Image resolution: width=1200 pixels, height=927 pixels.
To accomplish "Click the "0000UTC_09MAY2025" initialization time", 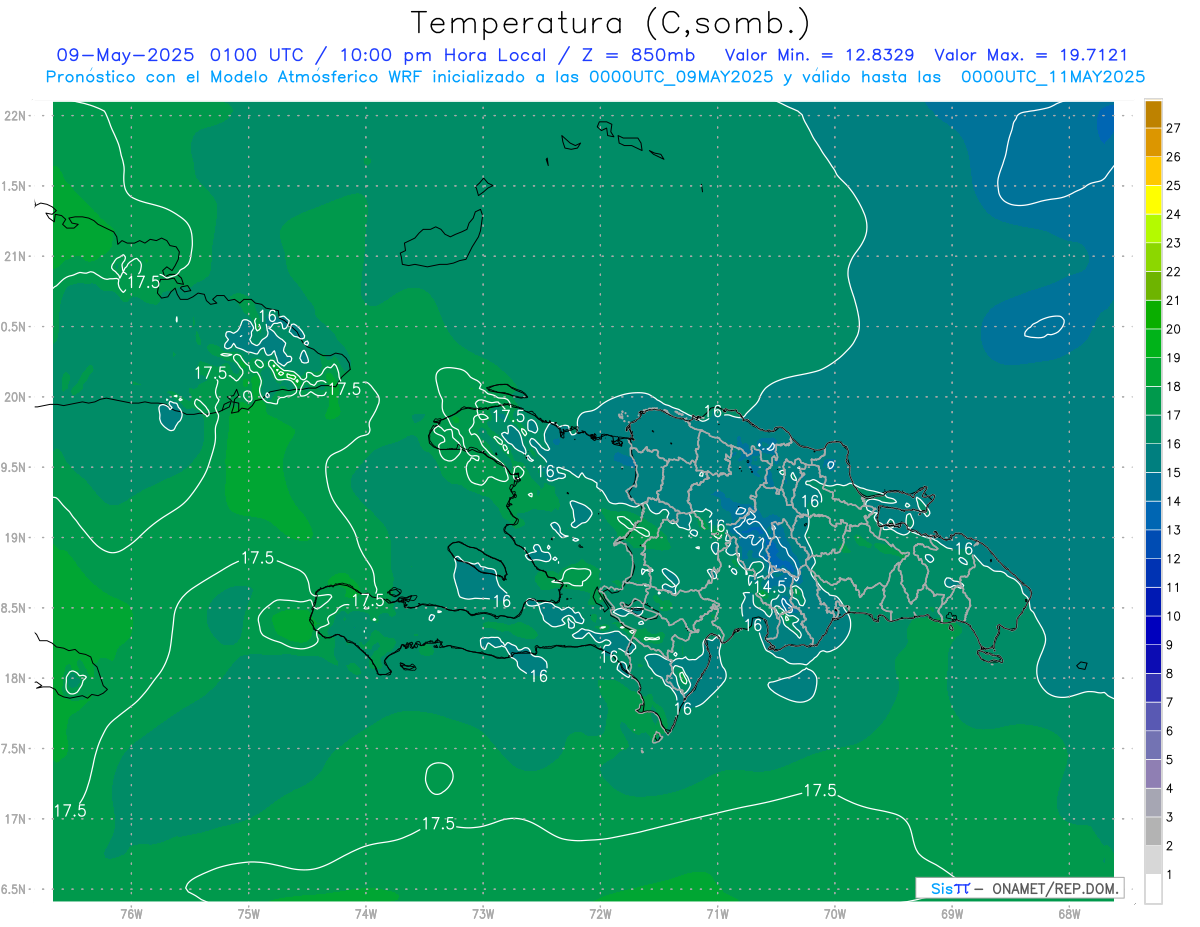I will click(681, 77).
